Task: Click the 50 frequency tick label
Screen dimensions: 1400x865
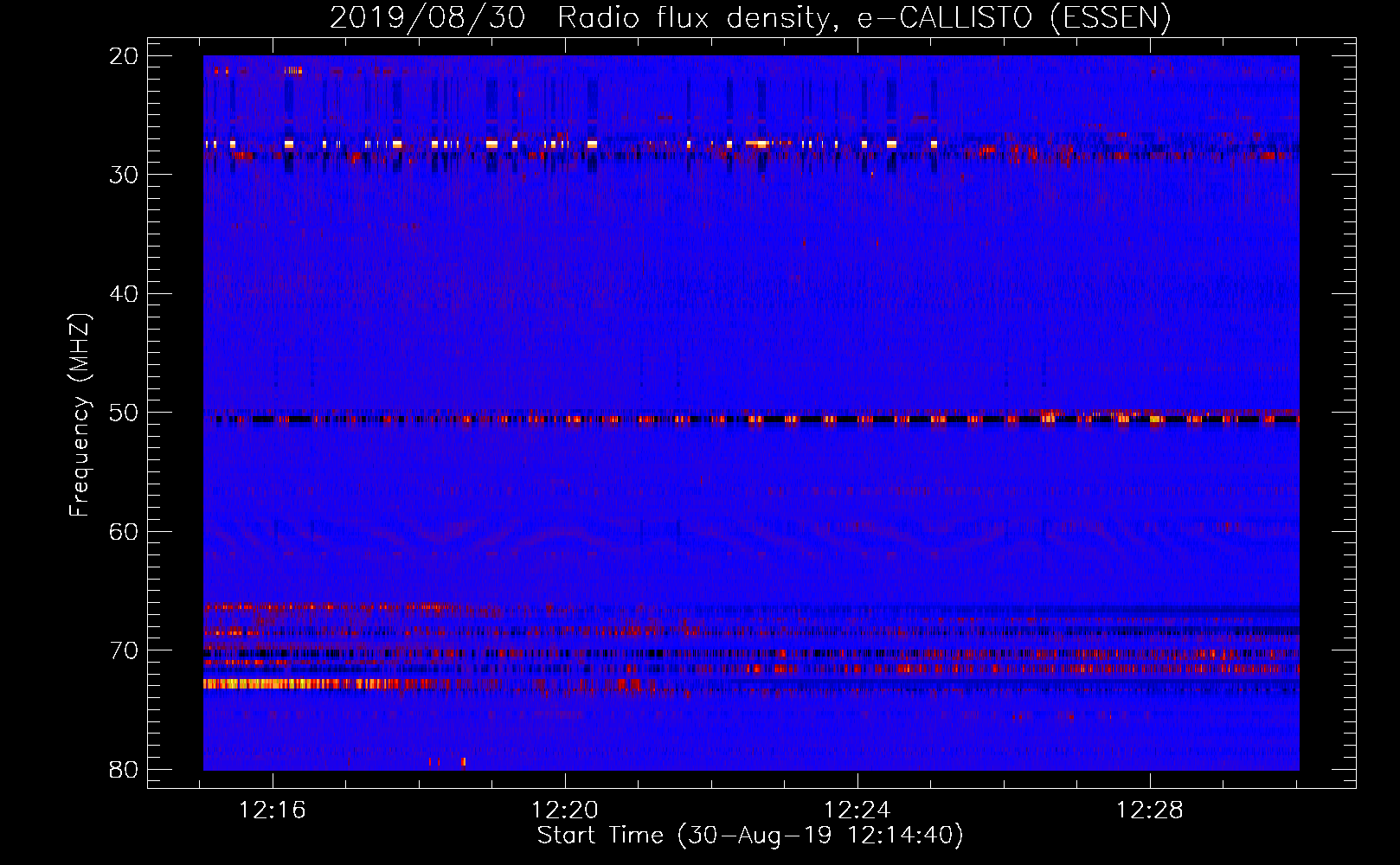Action: (125, 413)
